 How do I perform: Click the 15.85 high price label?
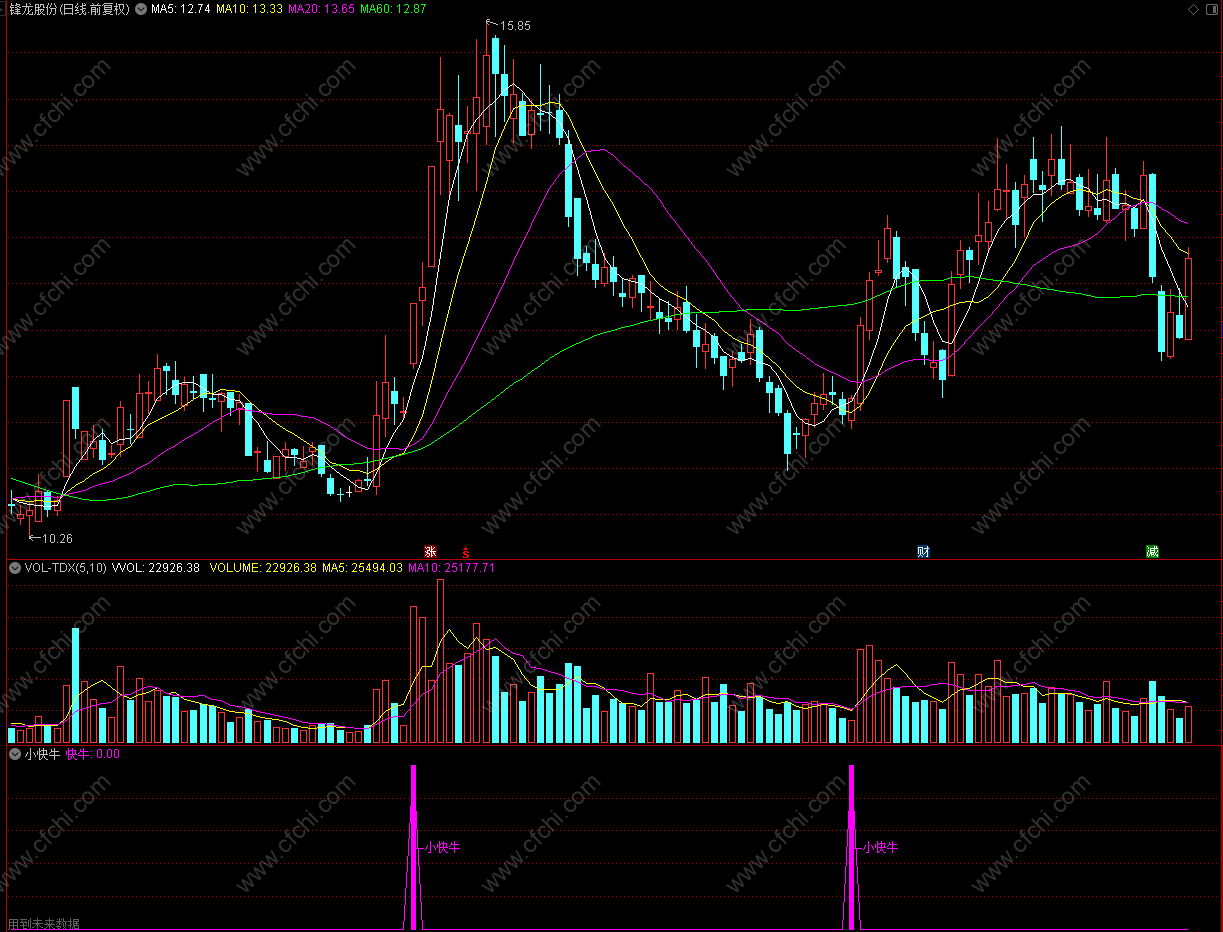pyautogui.click(x=516, y=25)
